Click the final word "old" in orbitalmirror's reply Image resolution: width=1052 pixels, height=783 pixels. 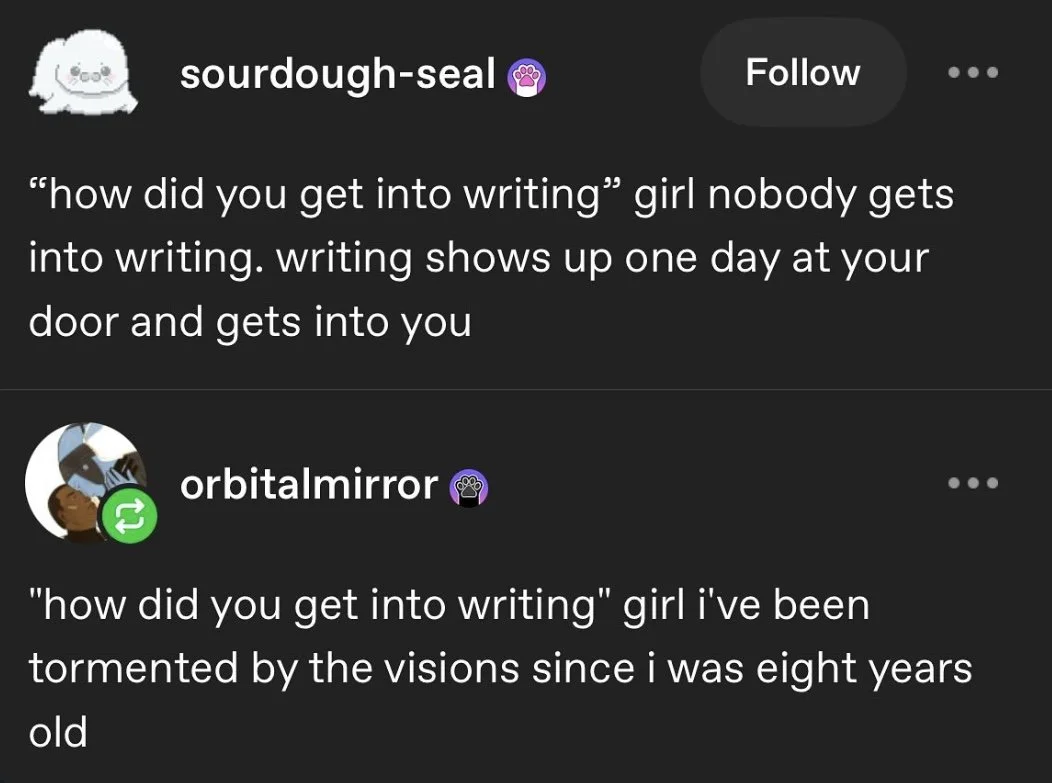[58, 731]
